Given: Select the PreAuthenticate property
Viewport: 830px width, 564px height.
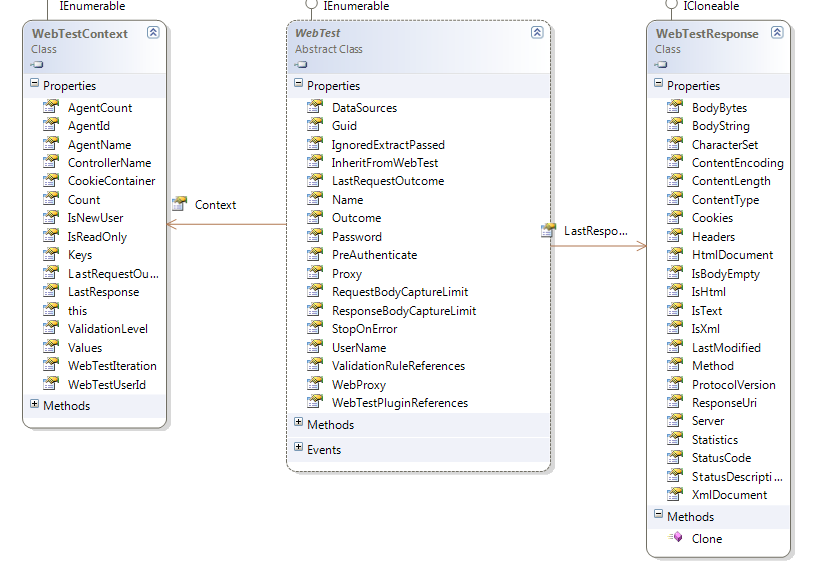Looking at the screenshot, I should [374, 255].
